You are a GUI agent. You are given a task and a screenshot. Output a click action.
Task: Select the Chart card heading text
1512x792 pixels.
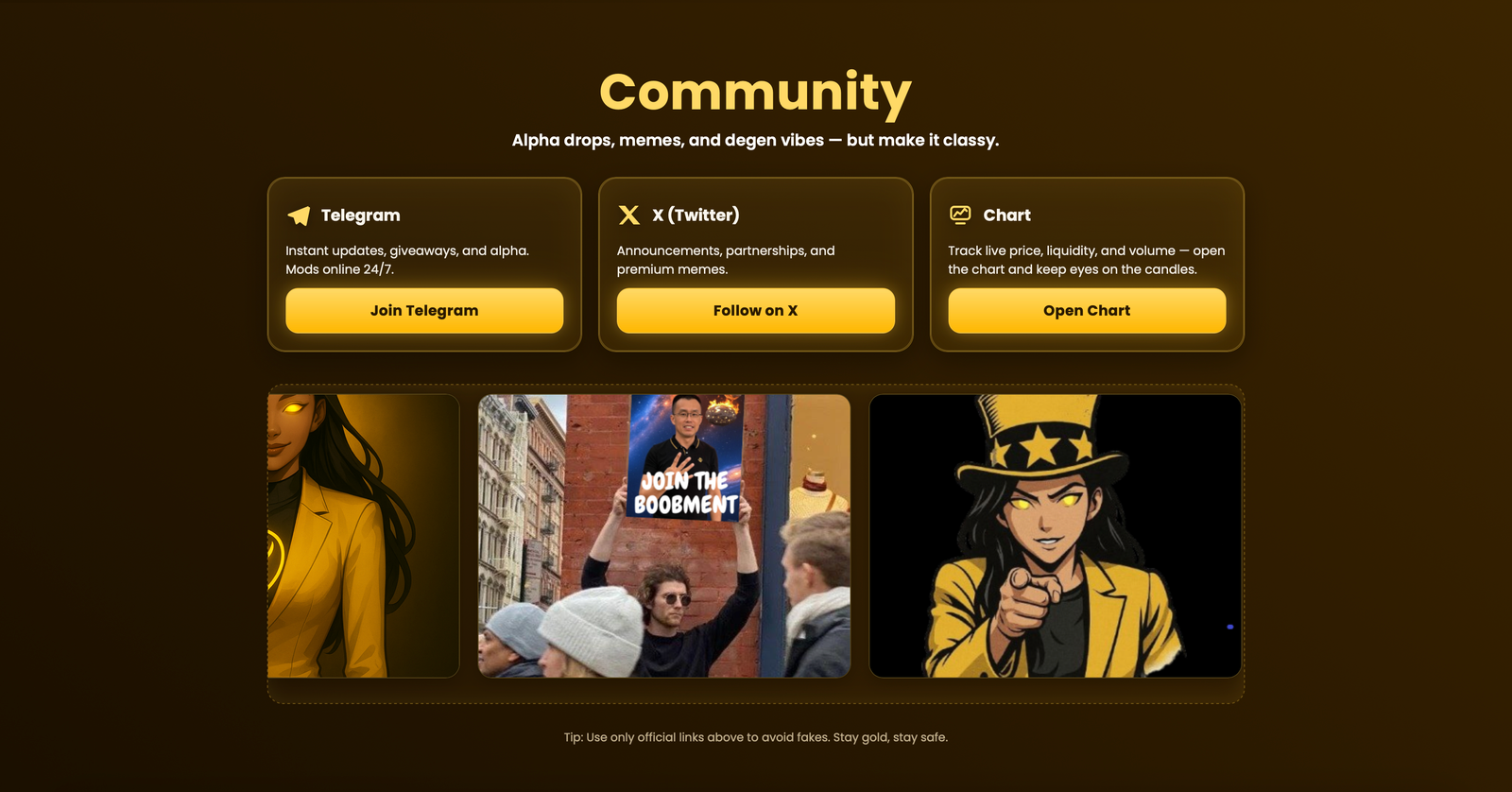tap(1006, 215)
